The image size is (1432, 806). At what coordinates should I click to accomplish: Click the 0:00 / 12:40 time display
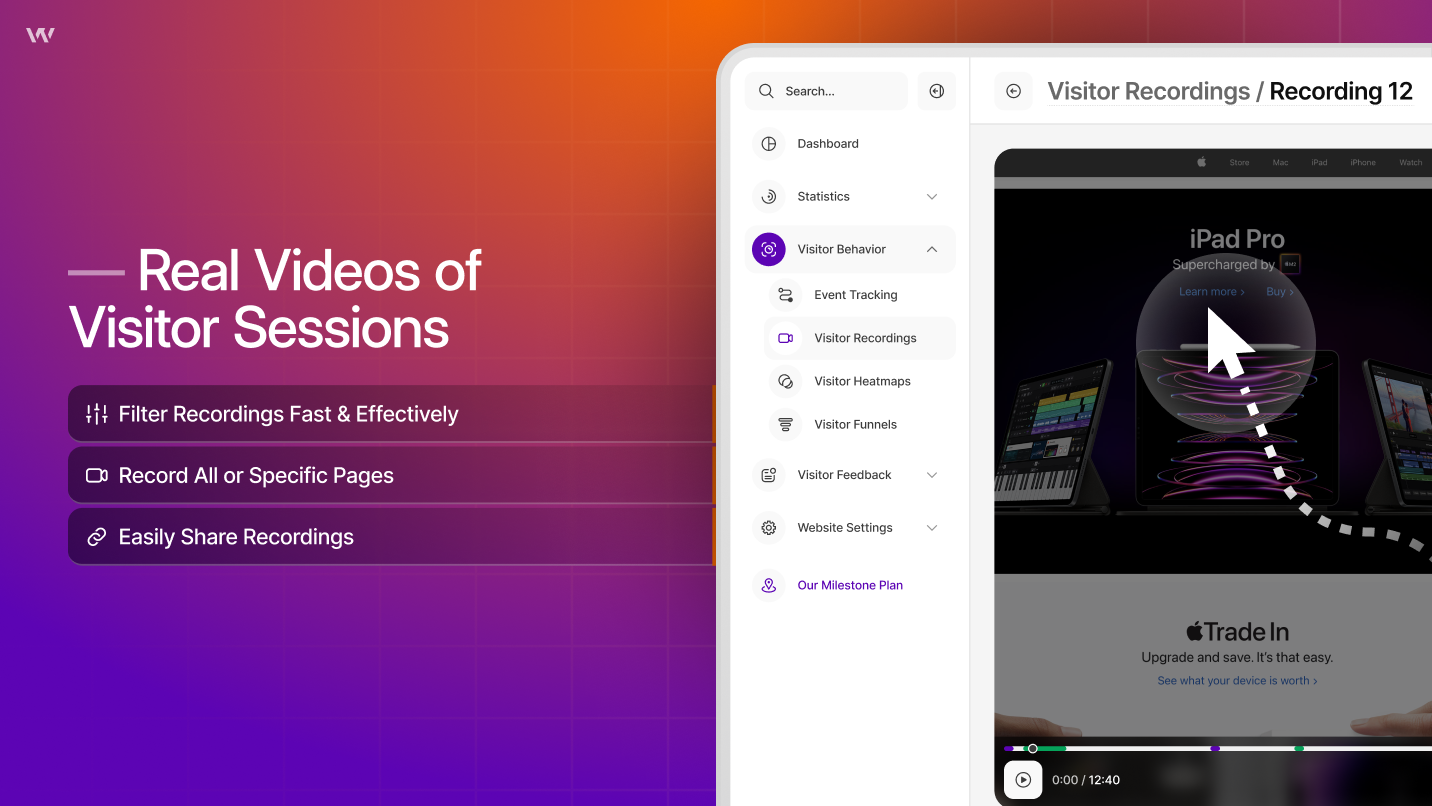click(1086, 780)
